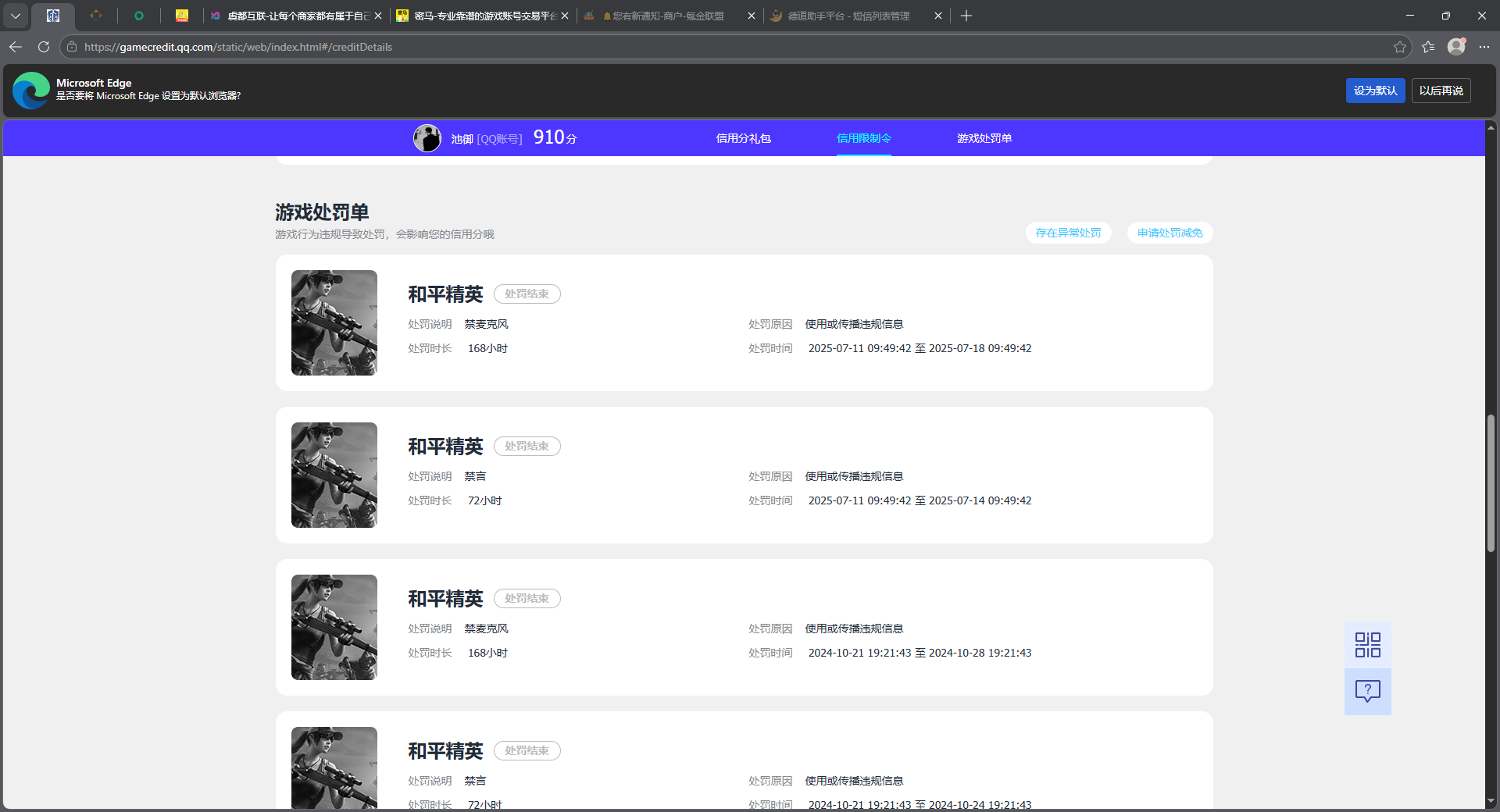Open the browser profile avatar icon
The image size is (1500, 812).
tap(1455, 47)
